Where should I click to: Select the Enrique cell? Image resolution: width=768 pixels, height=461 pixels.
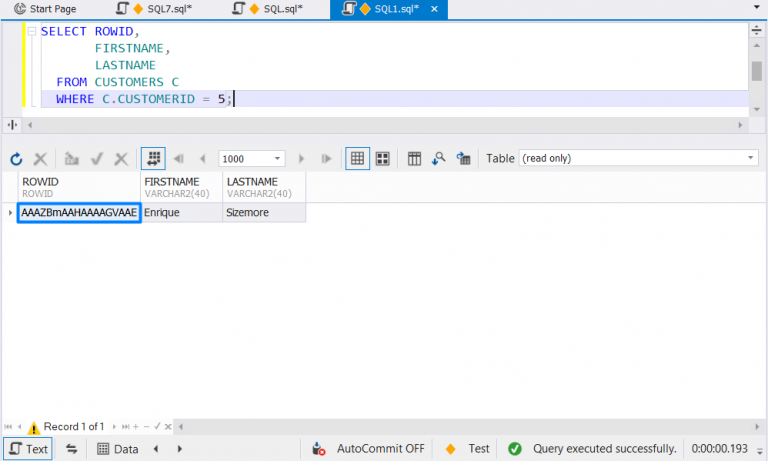pyautogui.click(x=182, y=213)
